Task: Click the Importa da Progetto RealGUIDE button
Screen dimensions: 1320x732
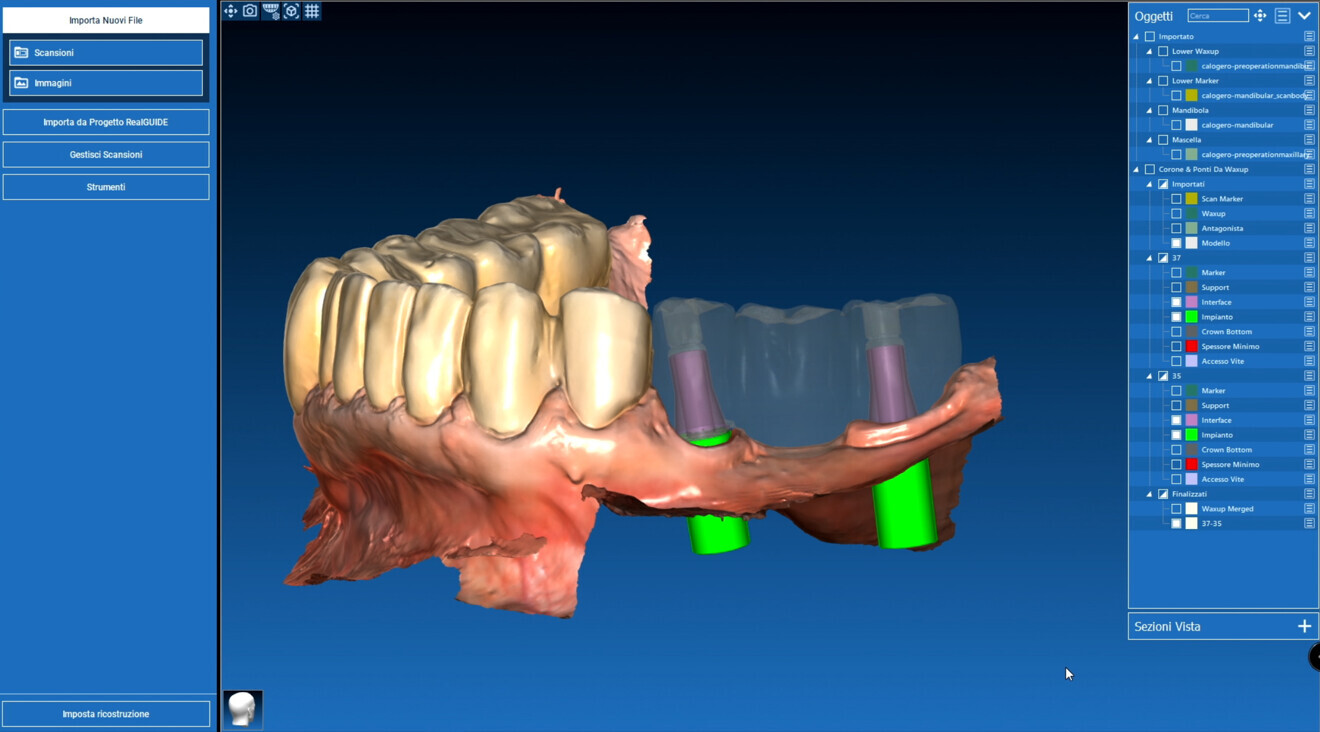Action: point(106,122)
